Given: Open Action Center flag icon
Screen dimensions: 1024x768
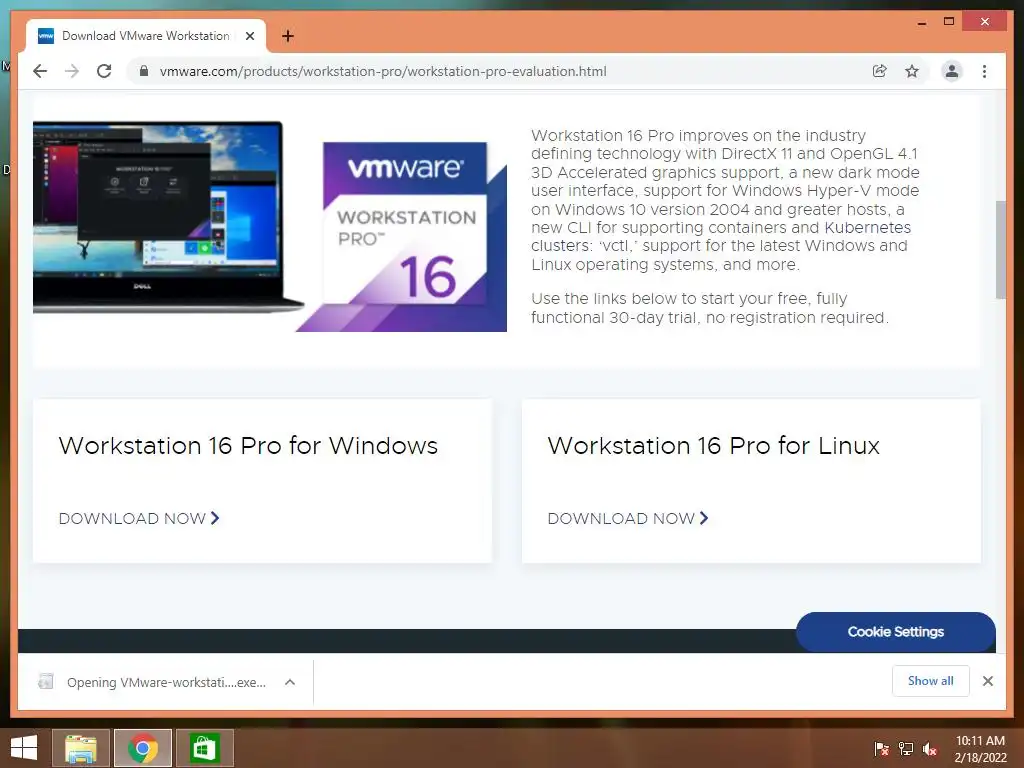Looking at the screenshot, I should [881, 749].
